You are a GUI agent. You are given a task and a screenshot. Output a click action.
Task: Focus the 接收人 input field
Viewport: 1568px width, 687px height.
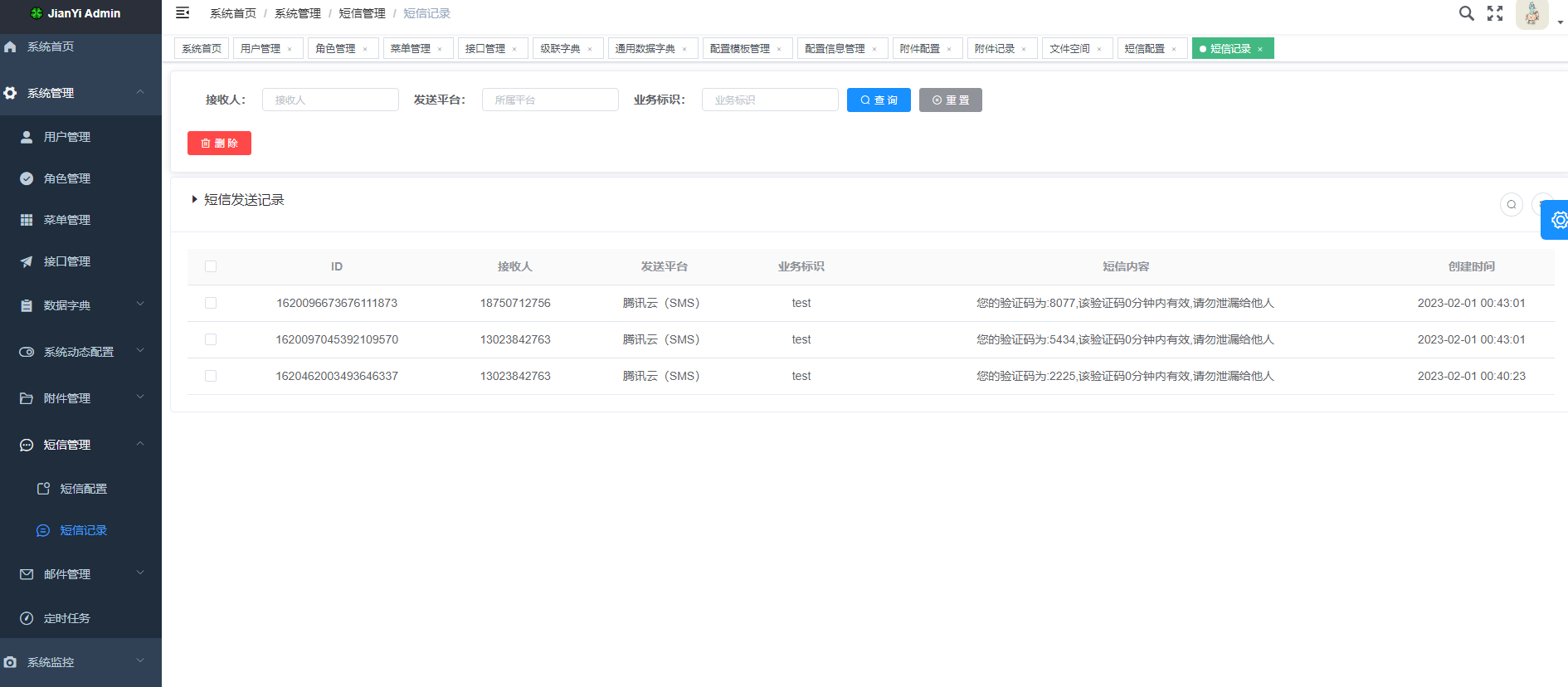pos(330,100)
